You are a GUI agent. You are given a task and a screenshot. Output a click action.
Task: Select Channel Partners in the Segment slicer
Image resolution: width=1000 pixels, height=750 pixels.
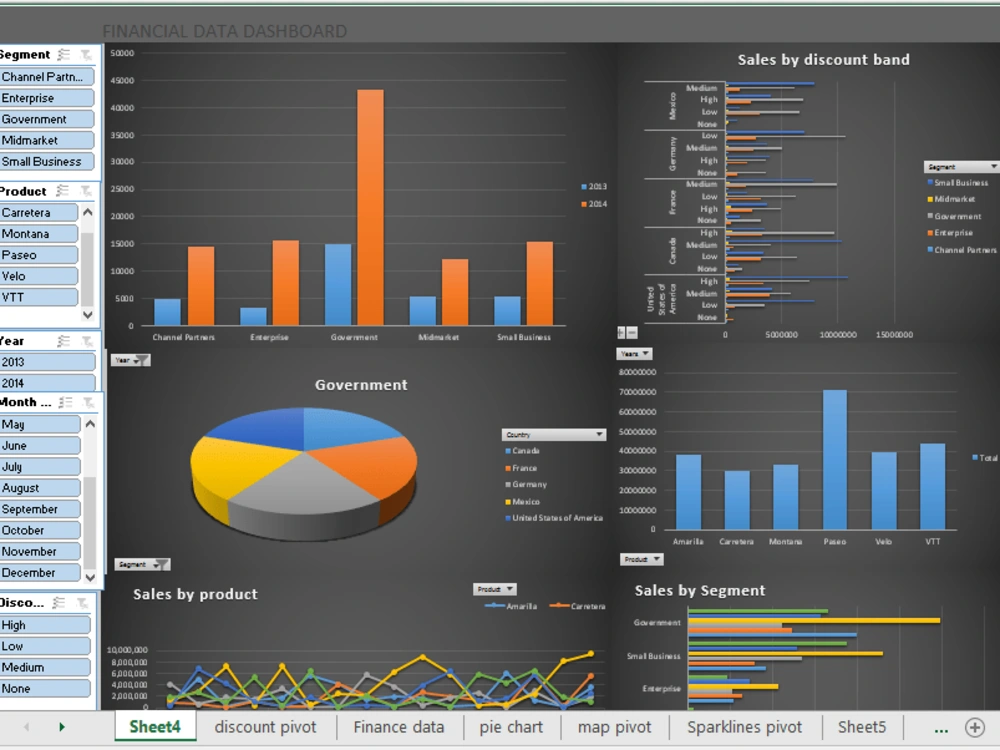[47, 77]
